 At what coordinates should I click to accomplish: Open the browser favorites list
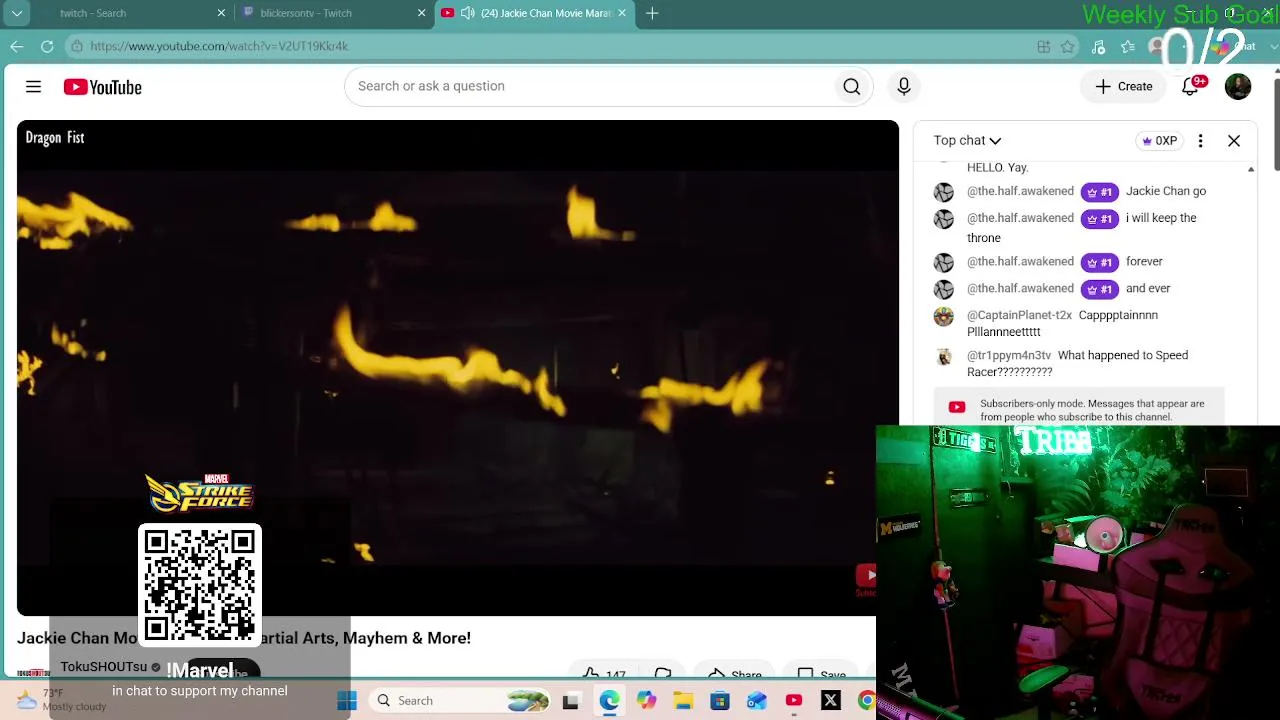click(x=1128, y=46)
